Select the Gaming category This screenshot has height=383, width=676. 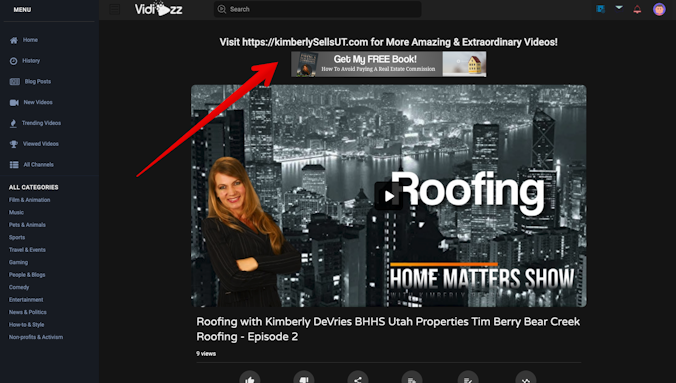tap(18, 262)
